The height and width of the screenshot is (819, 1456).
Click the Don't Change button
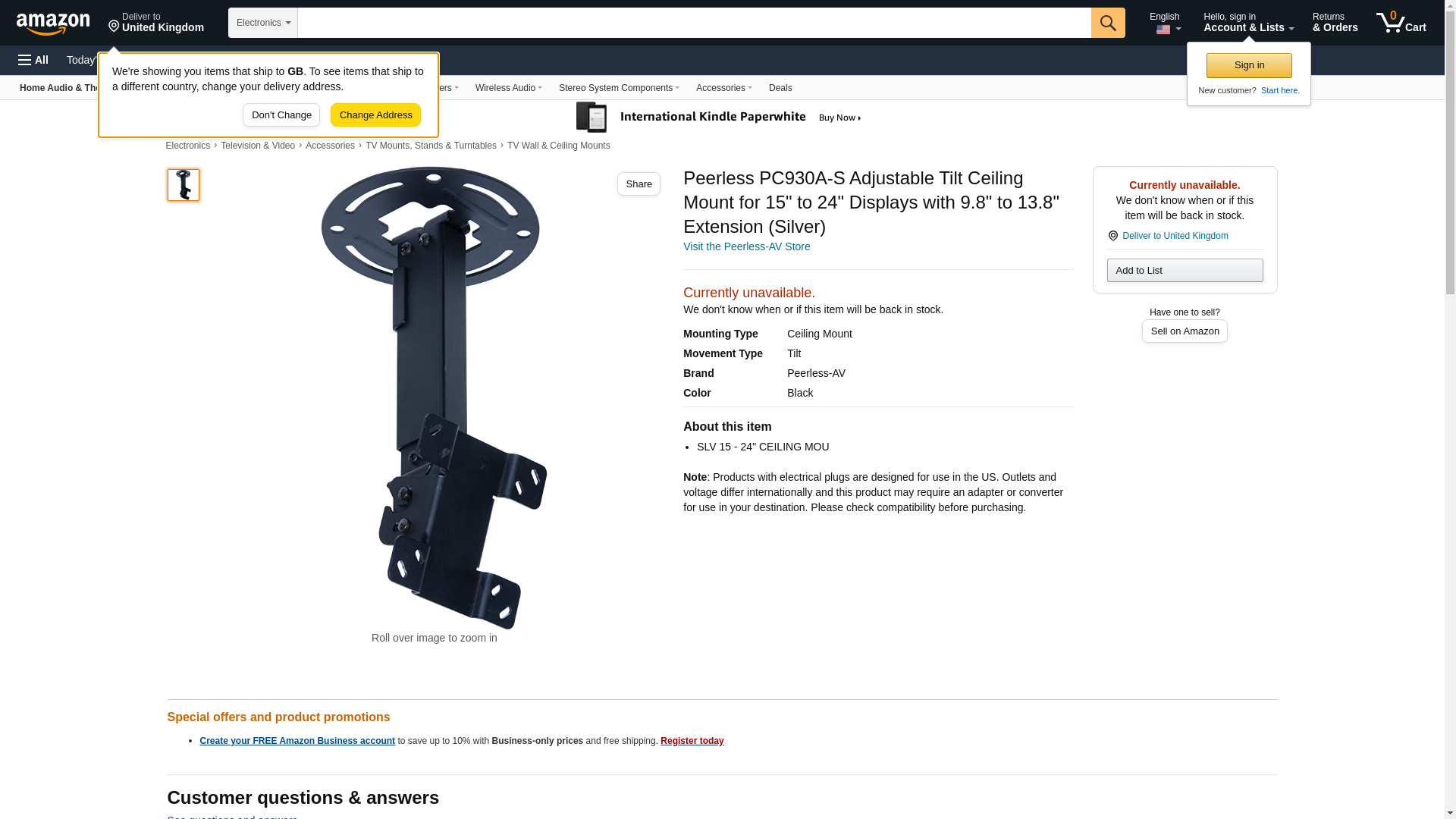pos(281,115)
